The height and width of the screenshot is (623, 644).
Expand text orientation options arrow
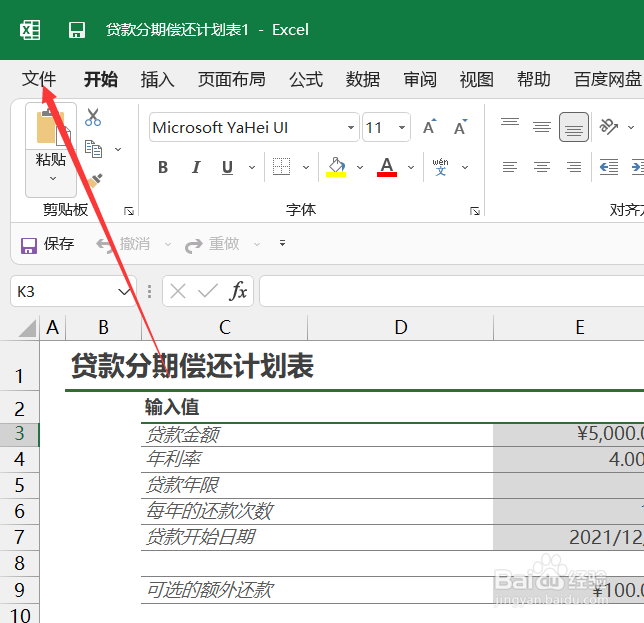point(631,127)
